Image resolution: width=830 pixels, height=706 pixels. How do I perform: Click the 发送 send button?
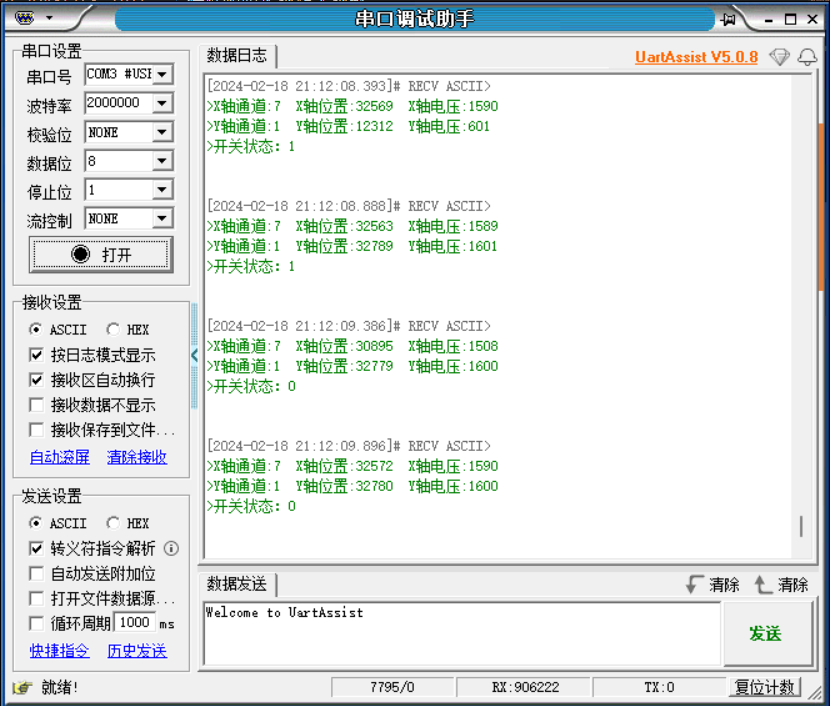point(766,633)
